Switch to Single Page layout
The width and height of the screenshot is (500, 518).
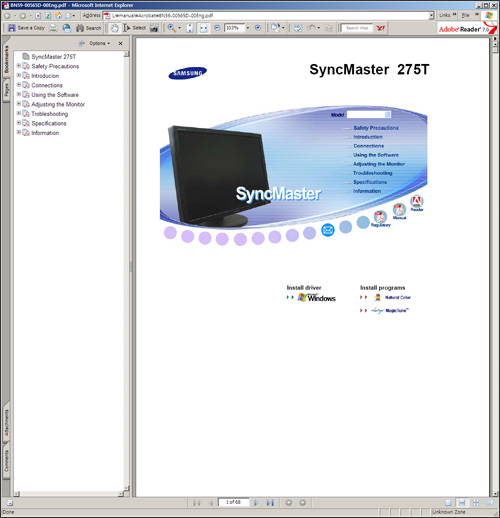pos(448,502)
